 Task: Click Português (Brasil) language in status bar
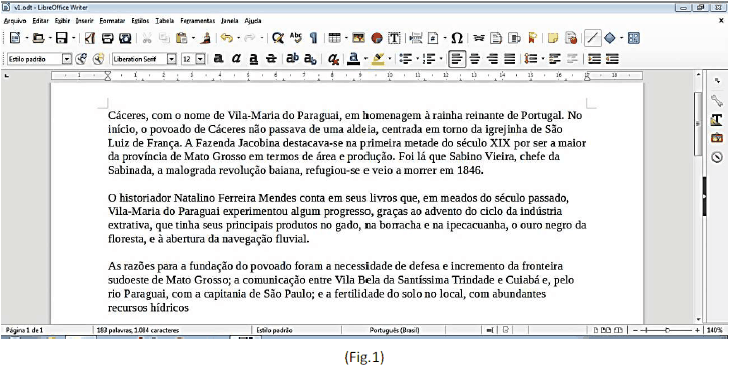pyautogui.click(x=394, y=330)
